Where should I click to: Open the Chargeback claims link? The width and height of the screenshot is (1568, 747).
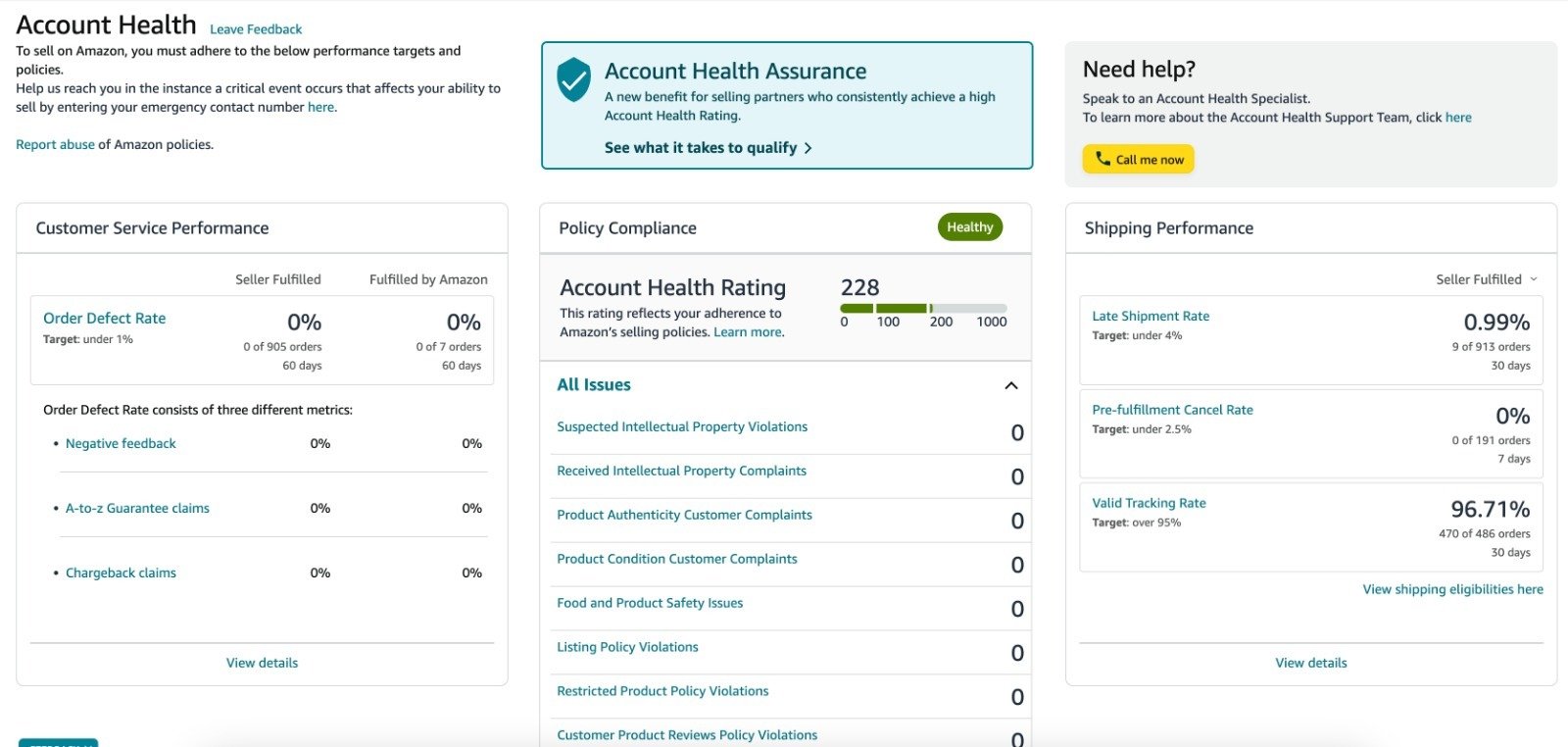121,573
